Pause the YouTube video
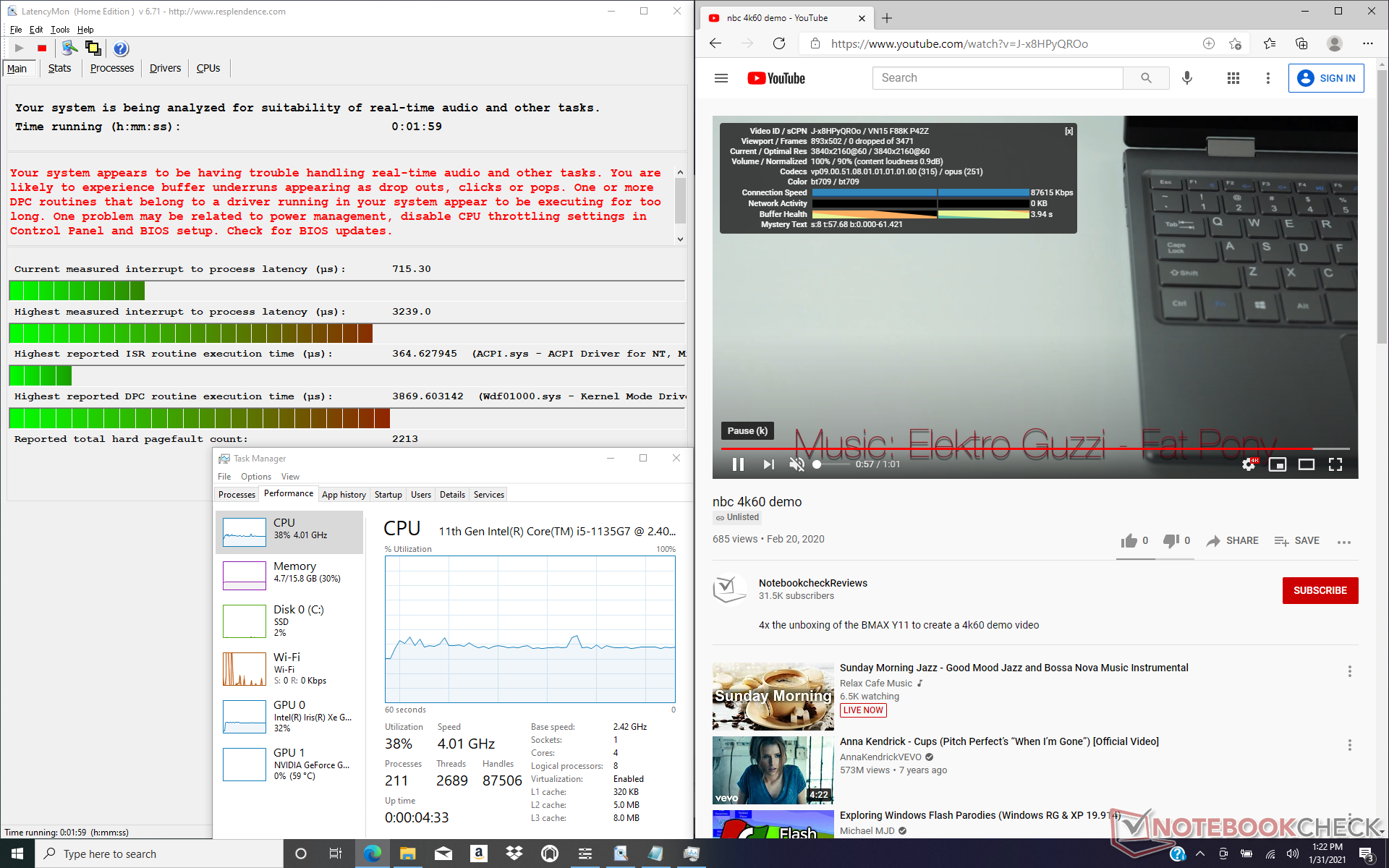 (738, 464)
